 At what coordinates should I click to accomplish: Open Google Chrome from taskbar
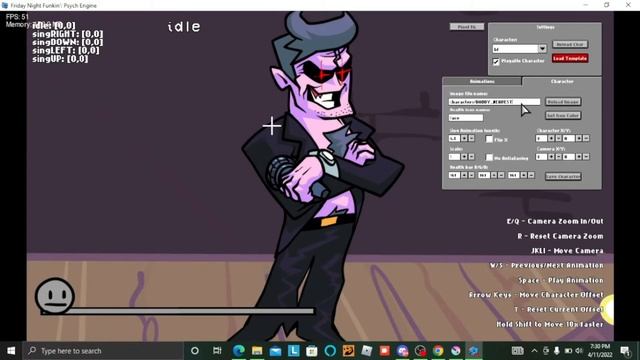pos(438,351)
